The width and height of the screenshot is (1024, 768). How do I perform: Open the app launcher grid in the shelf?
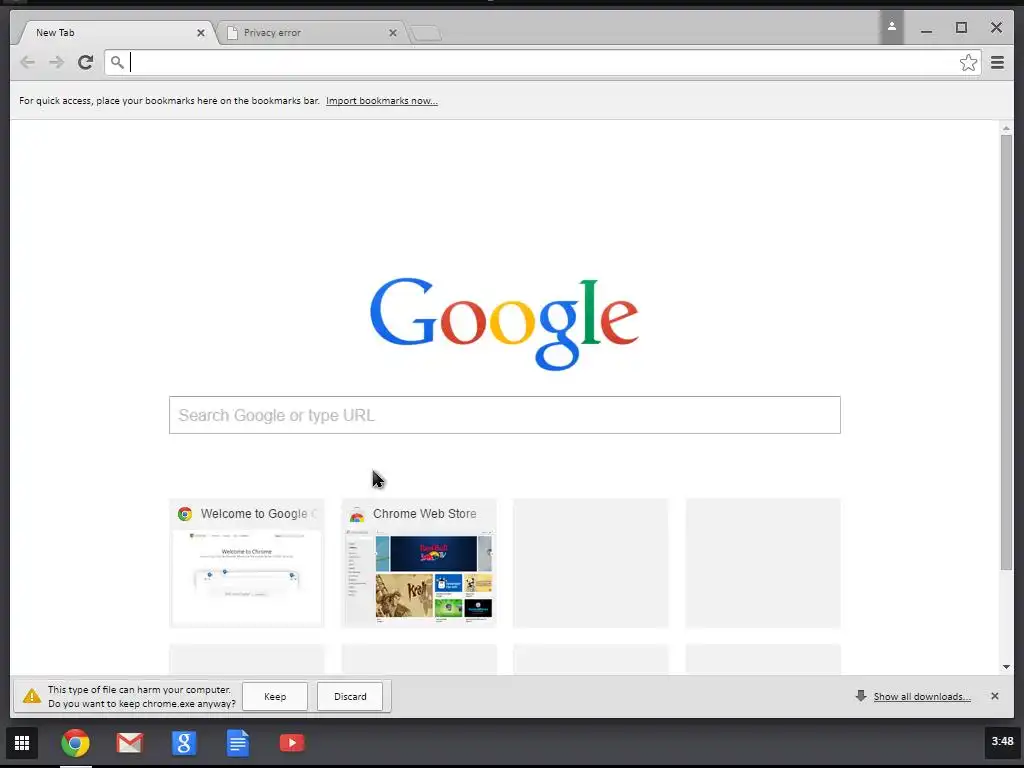click(22, 743)
